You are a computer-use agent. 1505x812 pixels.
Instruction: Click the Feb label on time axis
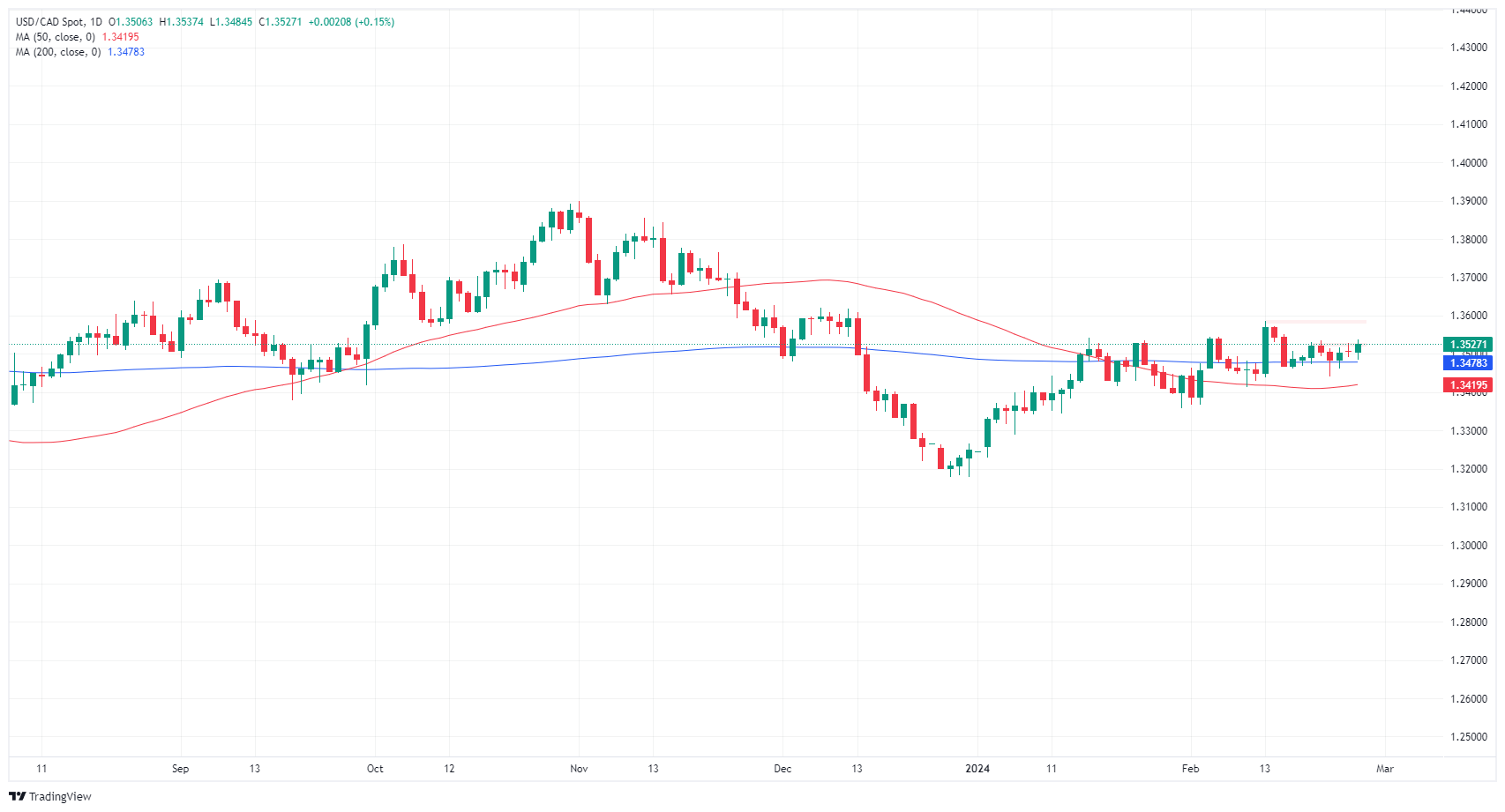[1190, 769]
